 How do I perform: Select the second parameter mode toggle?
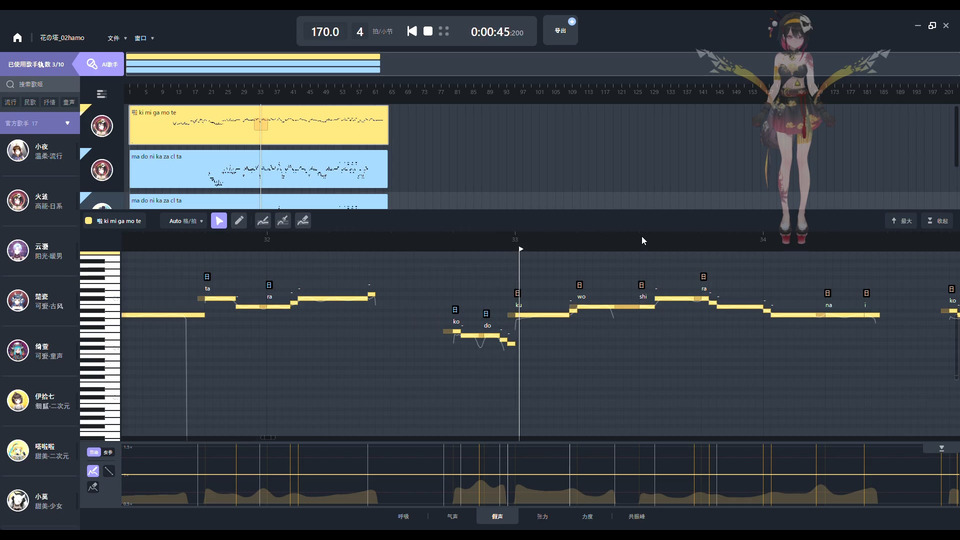pyautogui.click(x=108, y=452)
